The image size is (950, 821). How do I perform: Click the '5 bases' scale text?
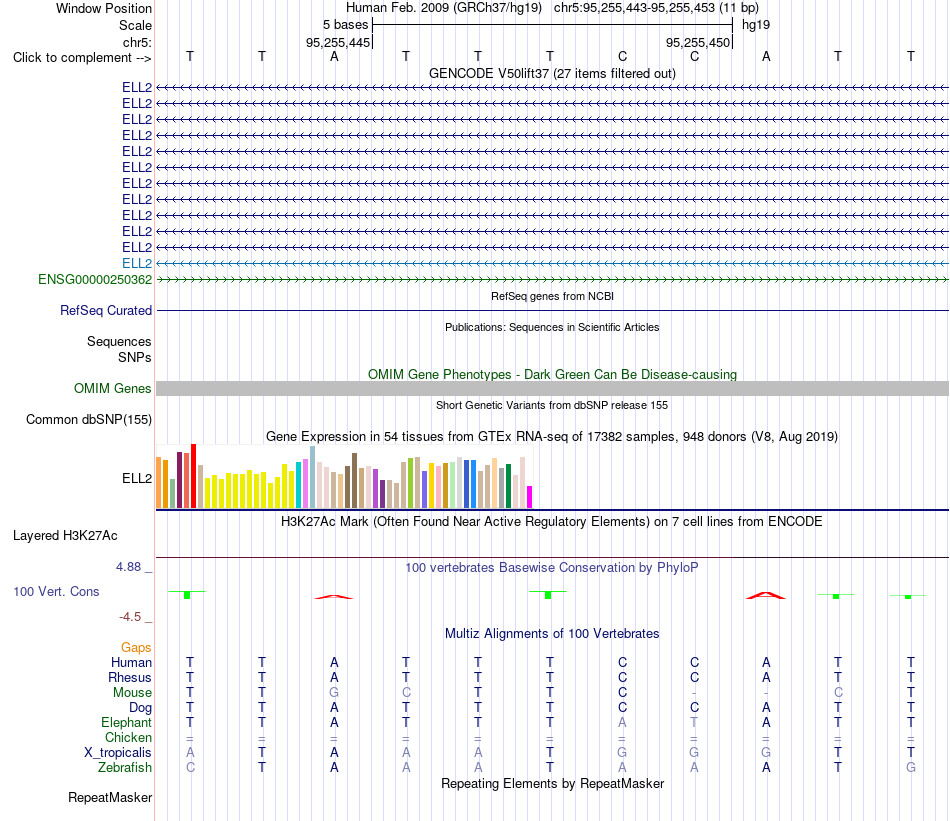coord(345,25)
